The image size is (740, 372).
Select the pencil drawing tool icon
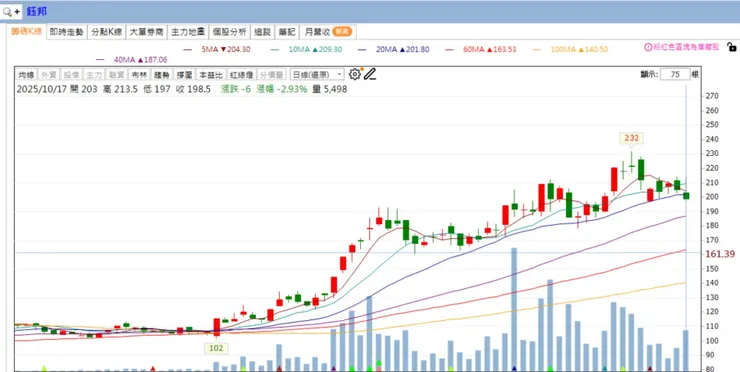[370, 74]
